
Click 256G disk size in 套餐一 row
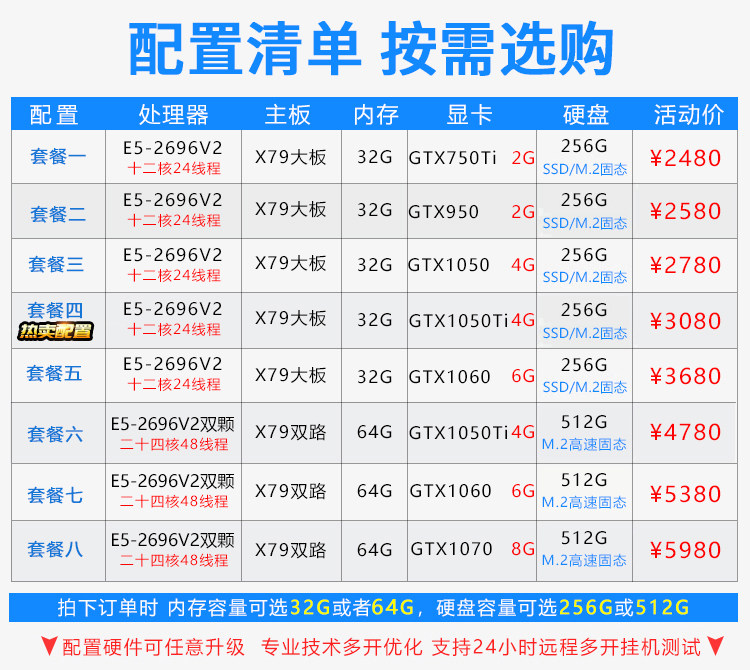click(584, 146)
